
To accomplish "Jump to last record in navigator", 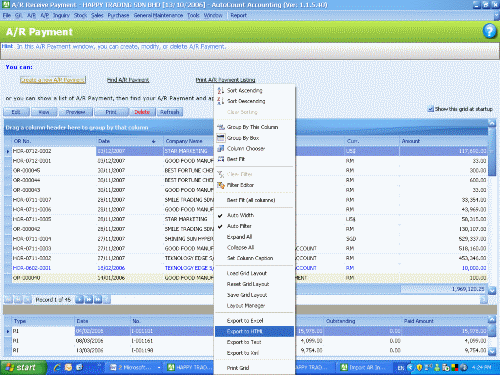I will click(x=97, y=300).
